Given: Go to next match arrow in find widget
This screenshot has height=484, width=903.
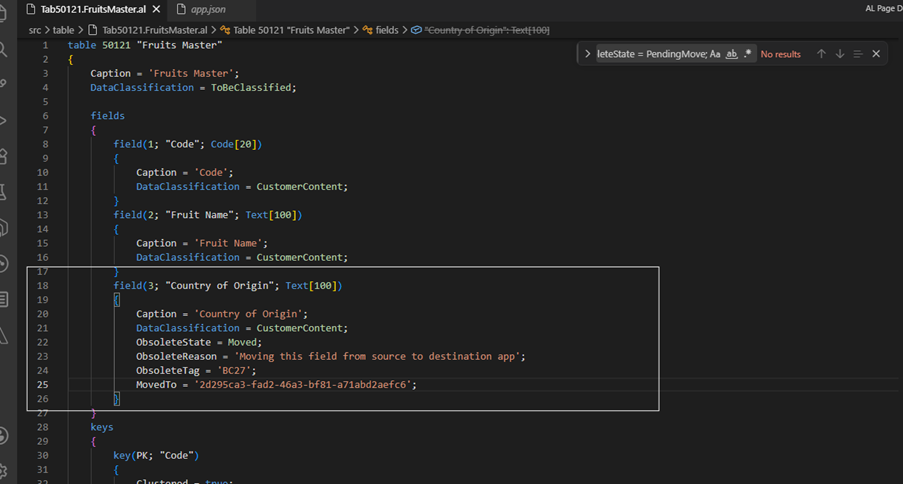Looking at the screenshot, I should click(x=840, y=54).
